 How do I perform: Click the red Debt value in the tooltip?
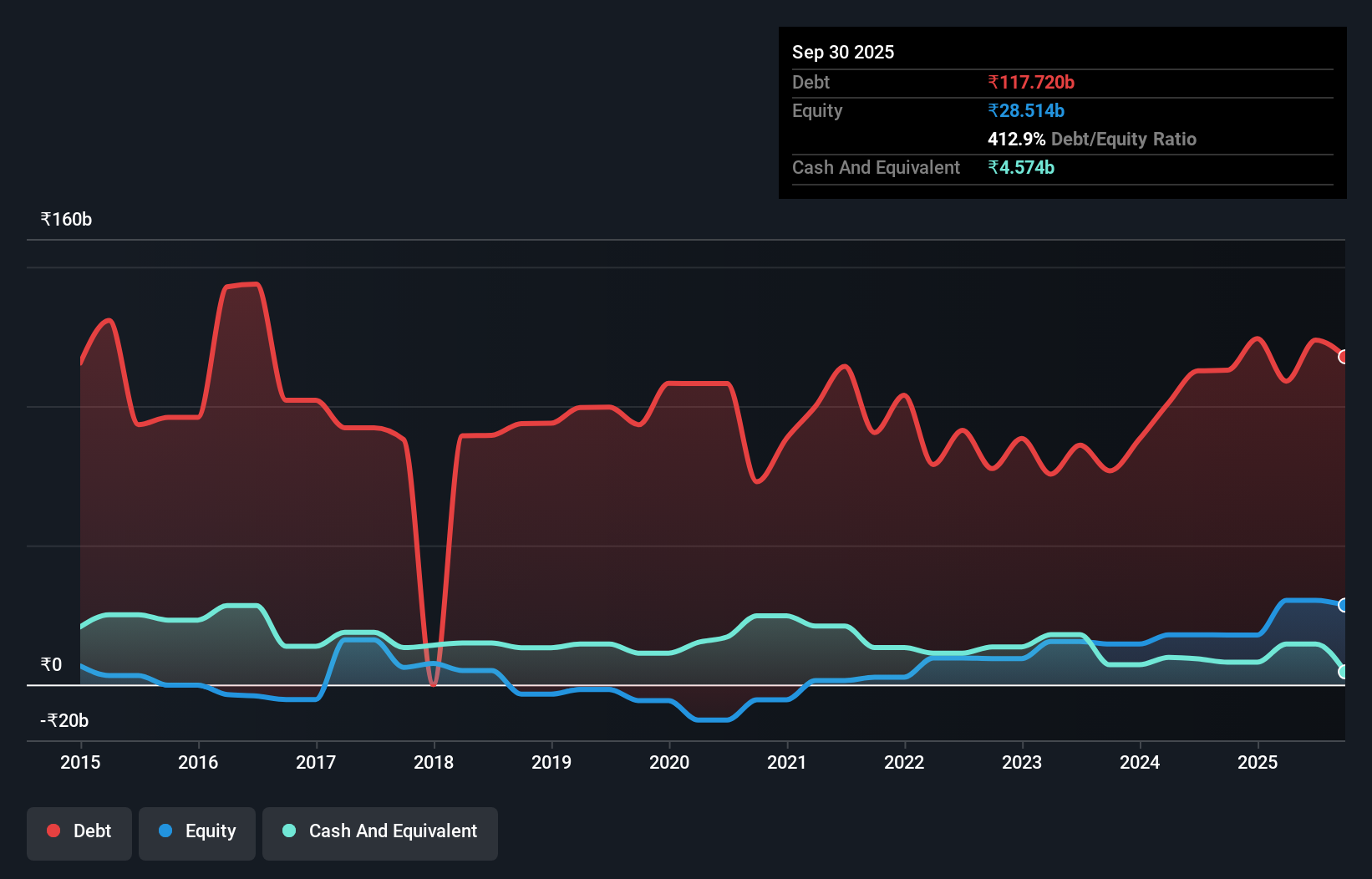[x=1031, y=82]
